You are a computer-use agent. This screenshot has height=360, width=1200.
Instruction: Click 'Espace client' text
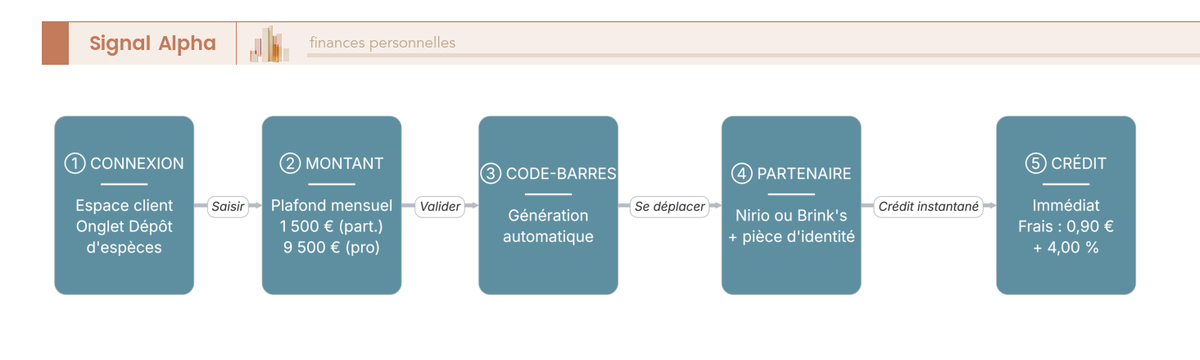pos(124,205)
